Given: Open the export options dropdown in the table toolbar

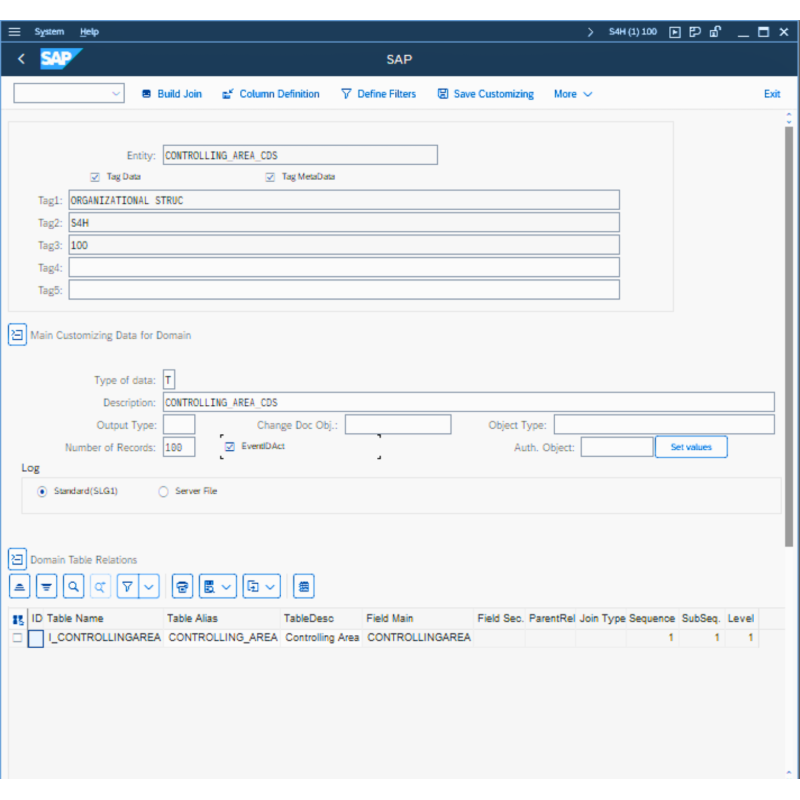Looking at the screenshot, I should [228, 586].
